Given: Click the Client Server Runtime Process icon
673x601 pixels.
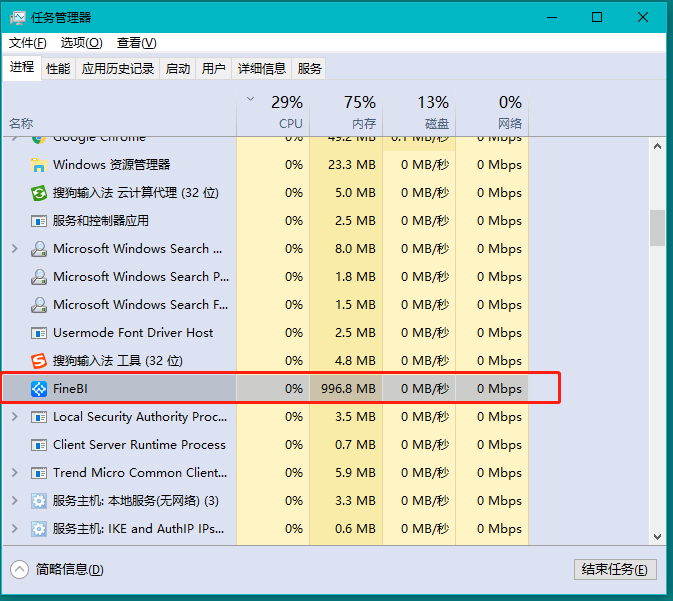Looking at the screenshot, I should click(39, 445).
